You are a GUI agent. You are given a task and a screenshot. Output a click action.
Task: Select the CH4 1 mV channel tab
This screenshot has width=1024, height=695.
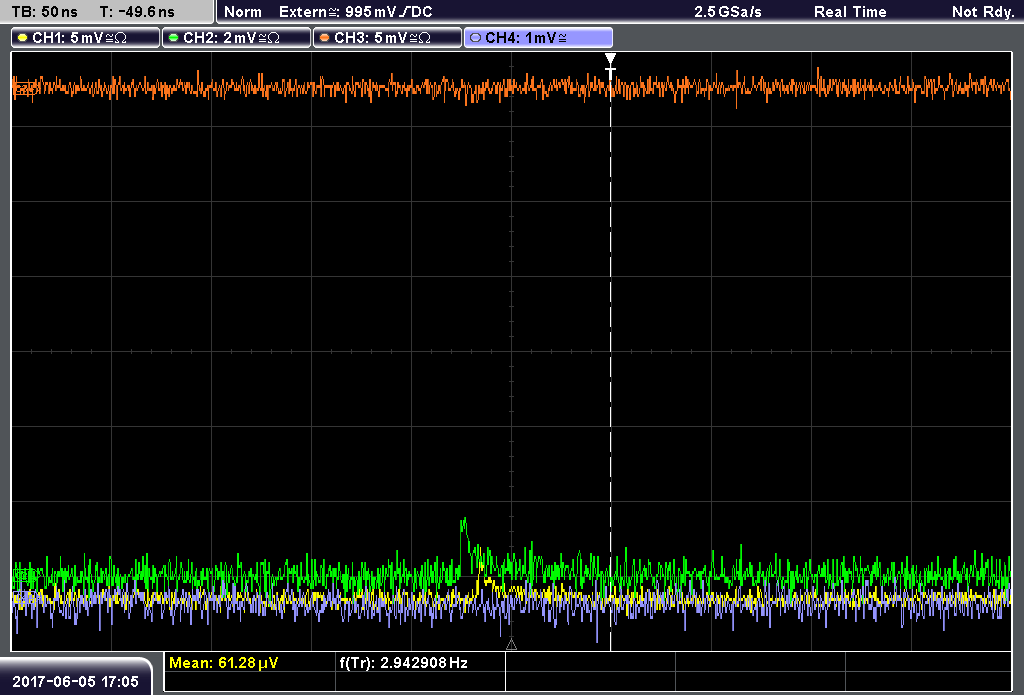tap(538, 38)
